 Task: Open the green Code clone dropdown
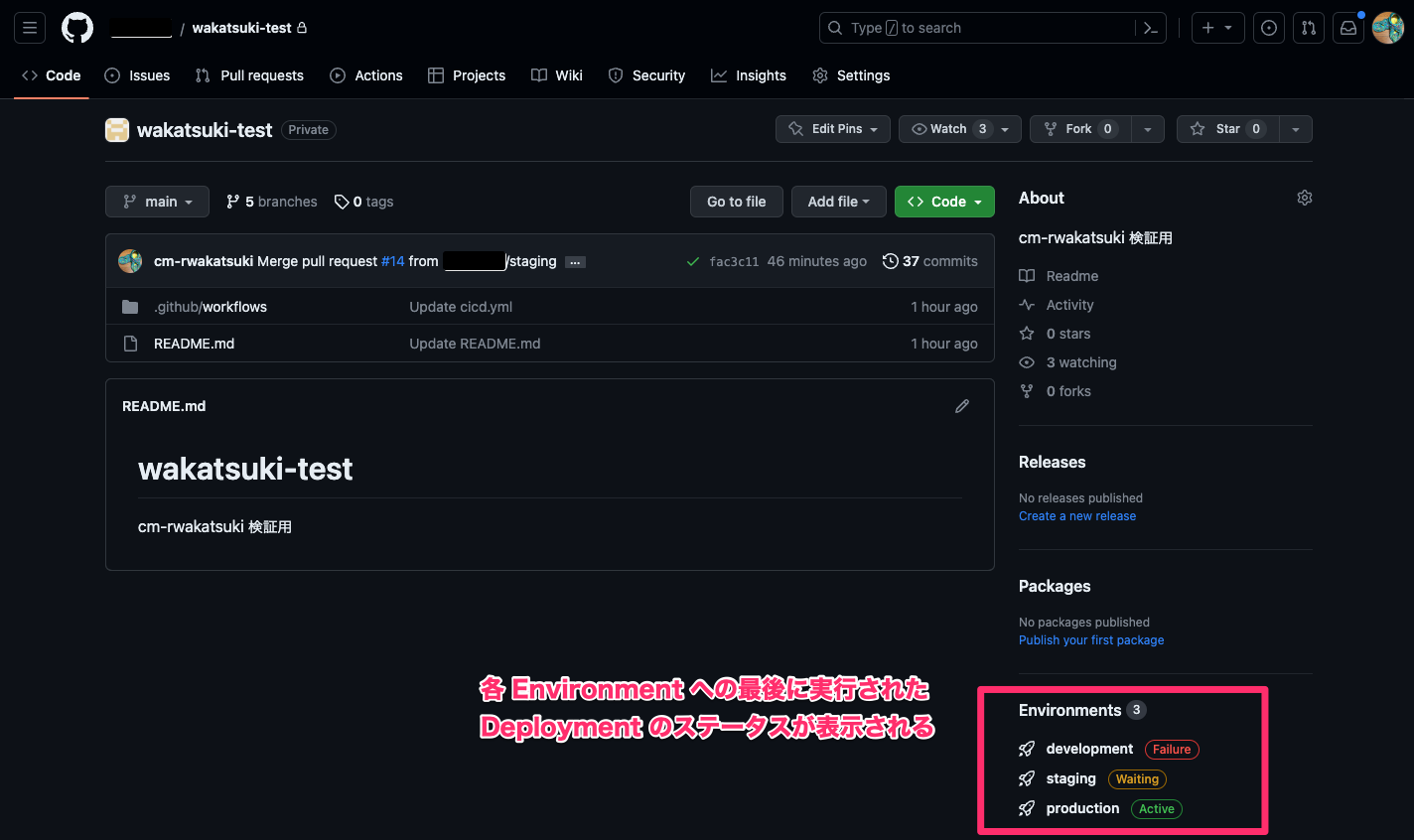(943, 202)
